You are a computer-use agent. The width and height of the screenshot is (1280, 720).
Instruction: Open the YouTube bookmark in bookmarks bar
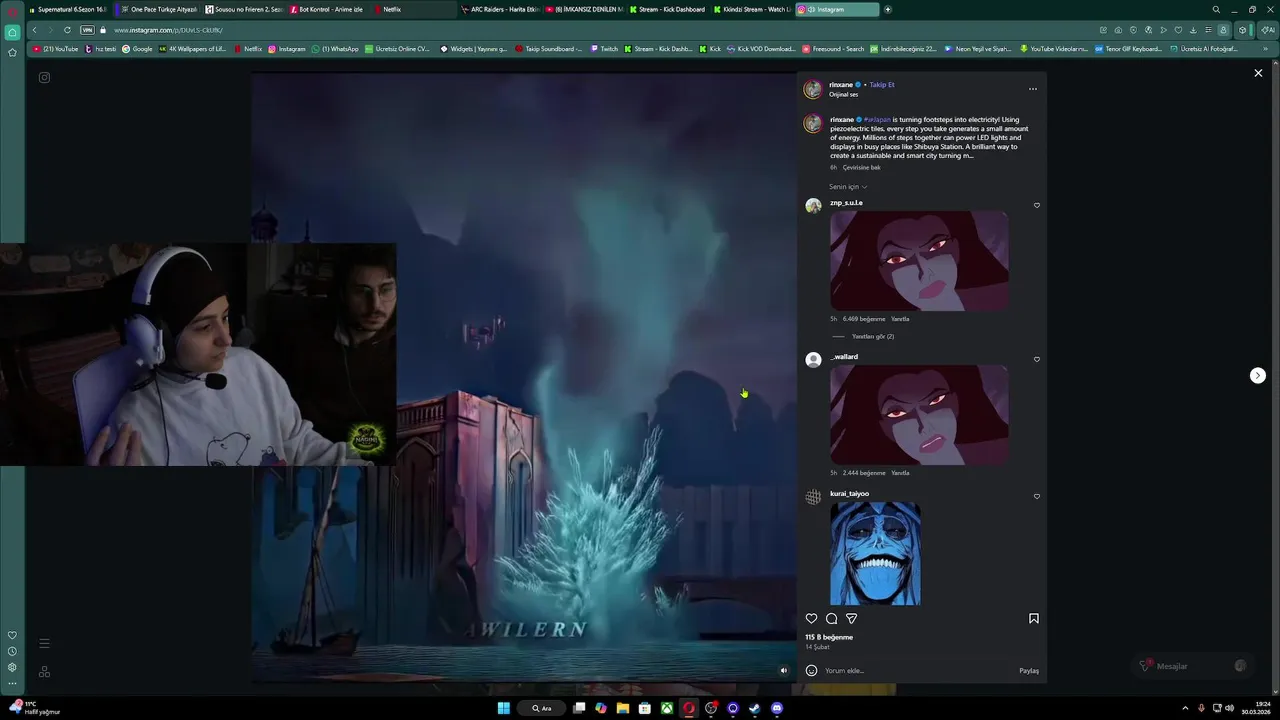[x=55, y=48]
